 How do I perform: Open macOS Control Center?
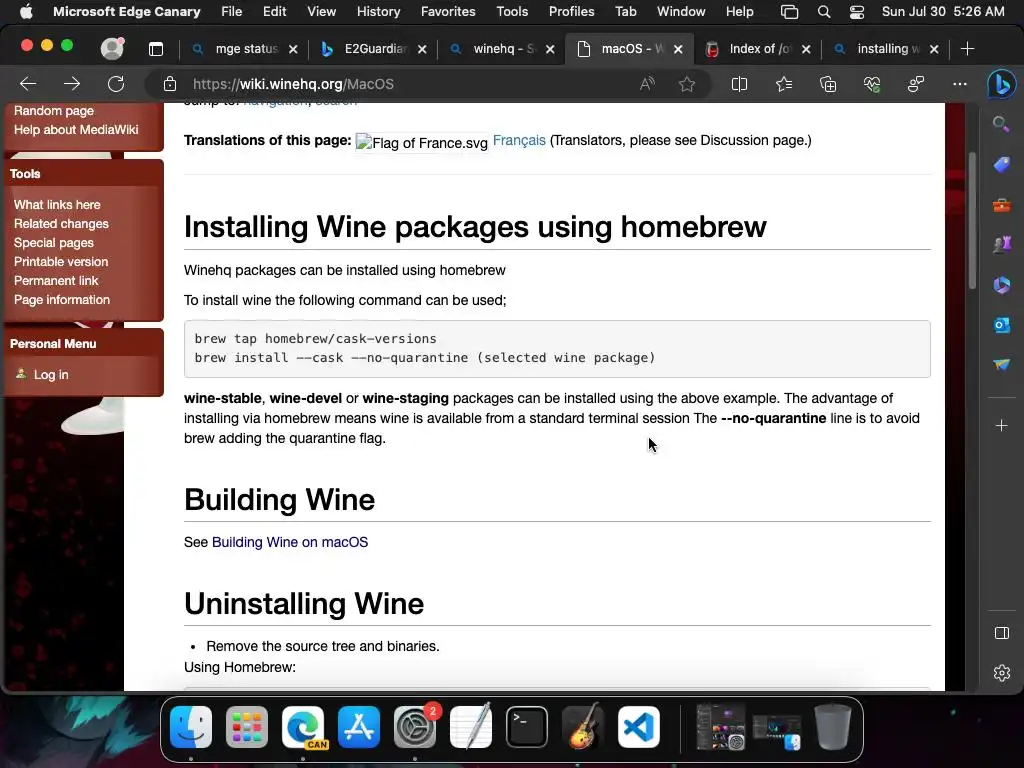tap(856, 11)
